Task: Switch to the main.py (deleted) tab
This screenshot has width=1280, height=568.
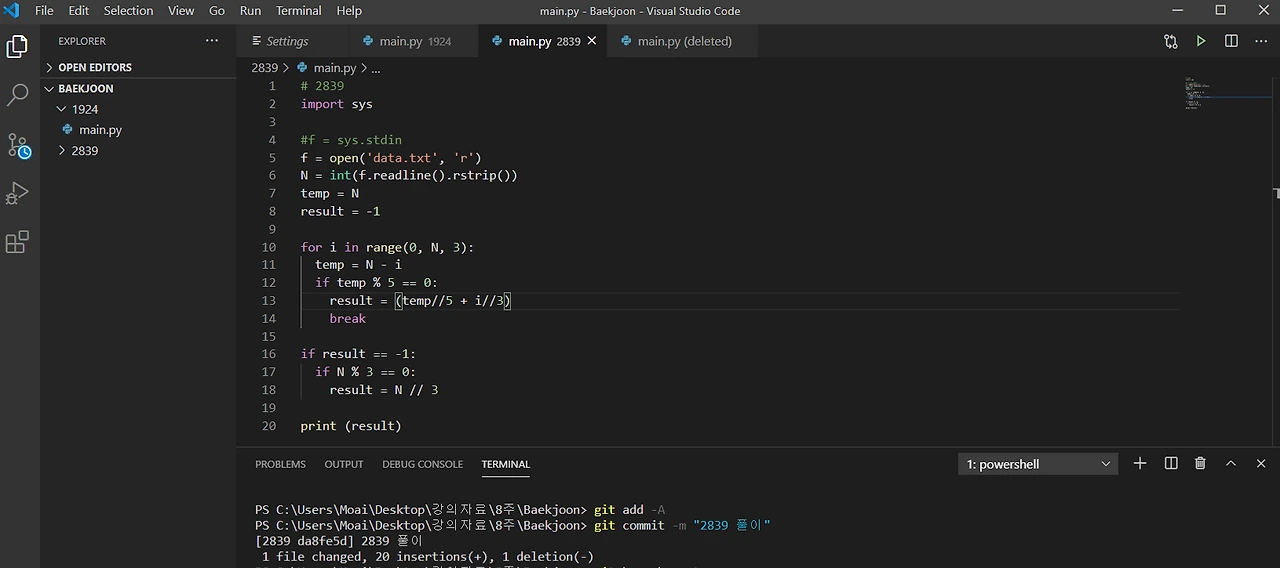Action: tap(684, 41)
